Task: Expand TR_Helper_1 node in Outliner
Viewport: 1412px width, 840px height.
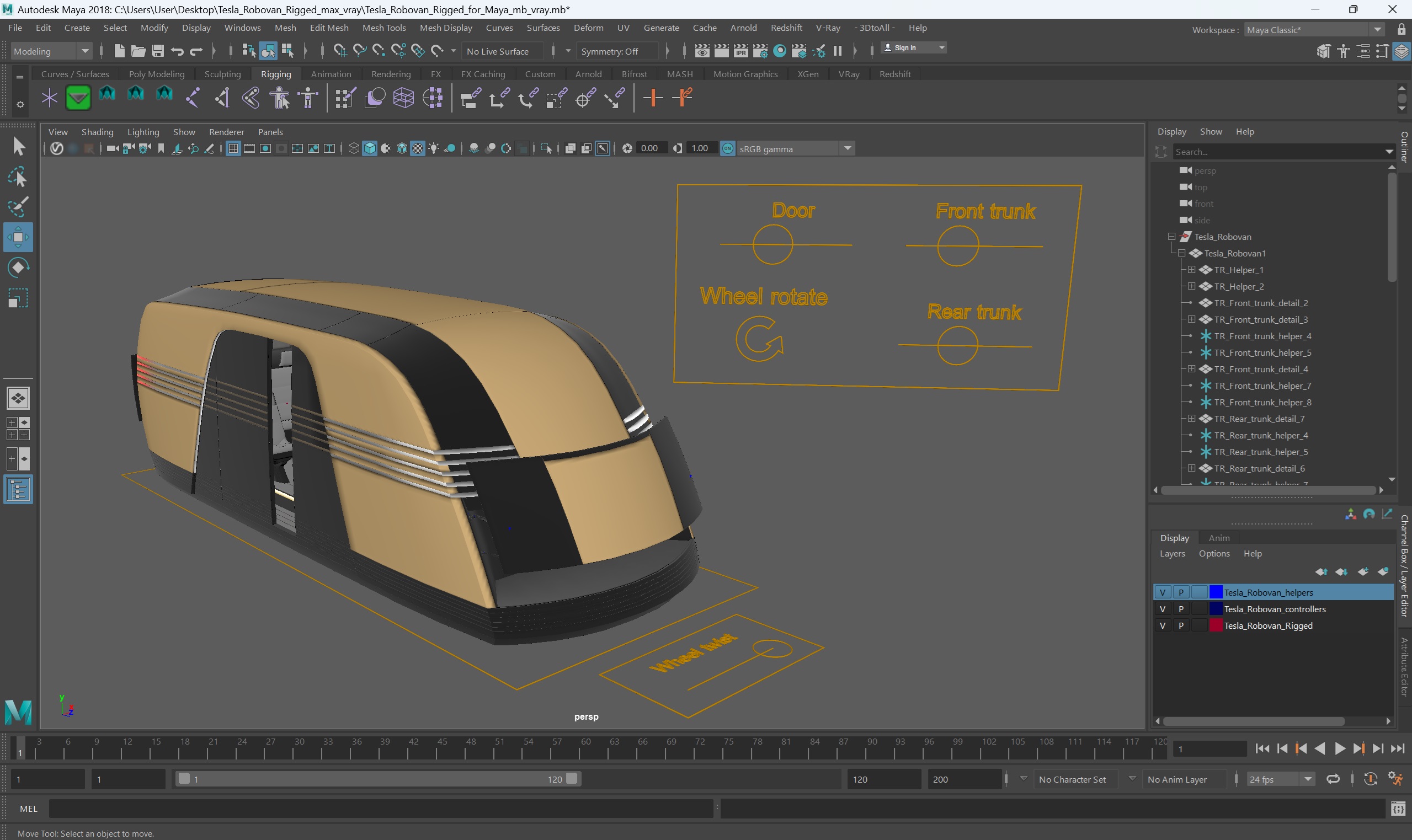Action: tap(1191, 270)
